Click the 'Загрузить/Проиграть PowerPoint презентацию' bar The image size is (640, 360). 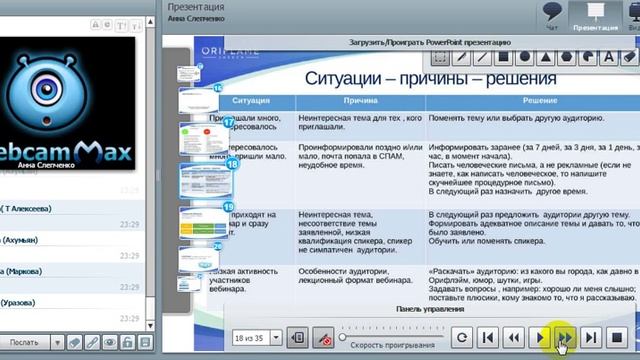[429, 42]
